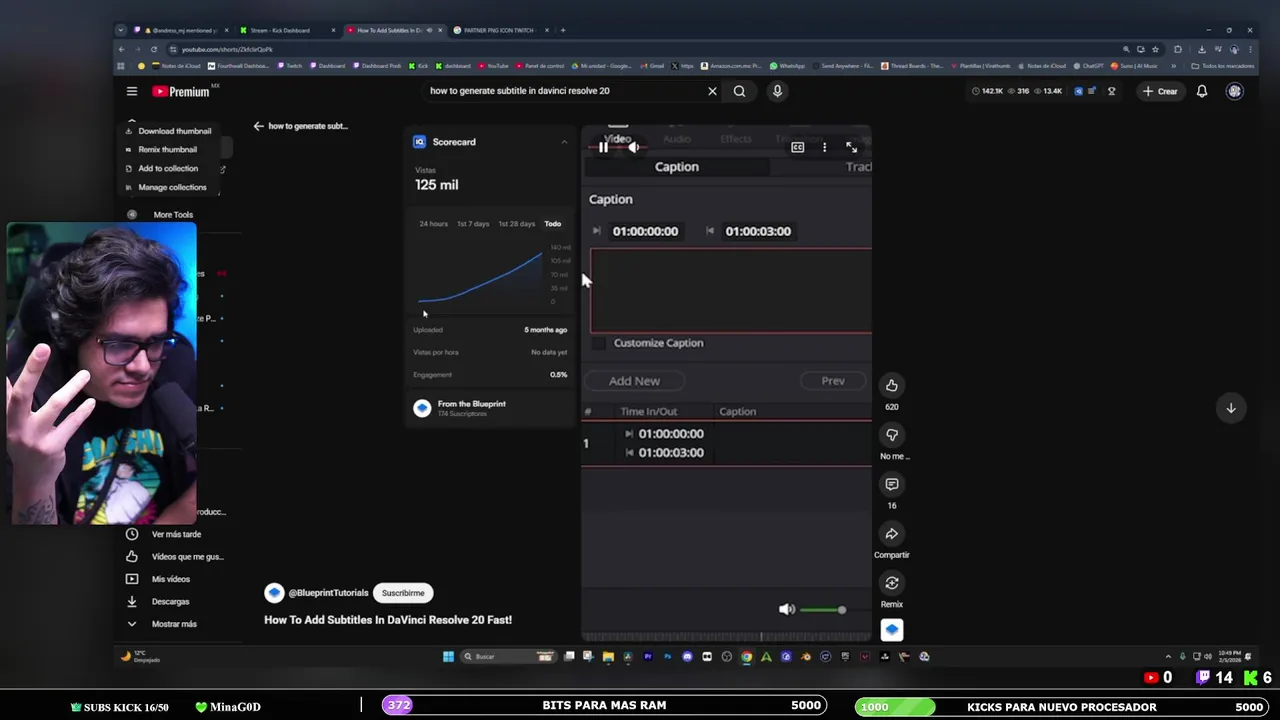This screenshot has height=720, width=1280.
Task: Open ChatGPT bookmark
Action: pyautogui.click(x=1088, y=66)
